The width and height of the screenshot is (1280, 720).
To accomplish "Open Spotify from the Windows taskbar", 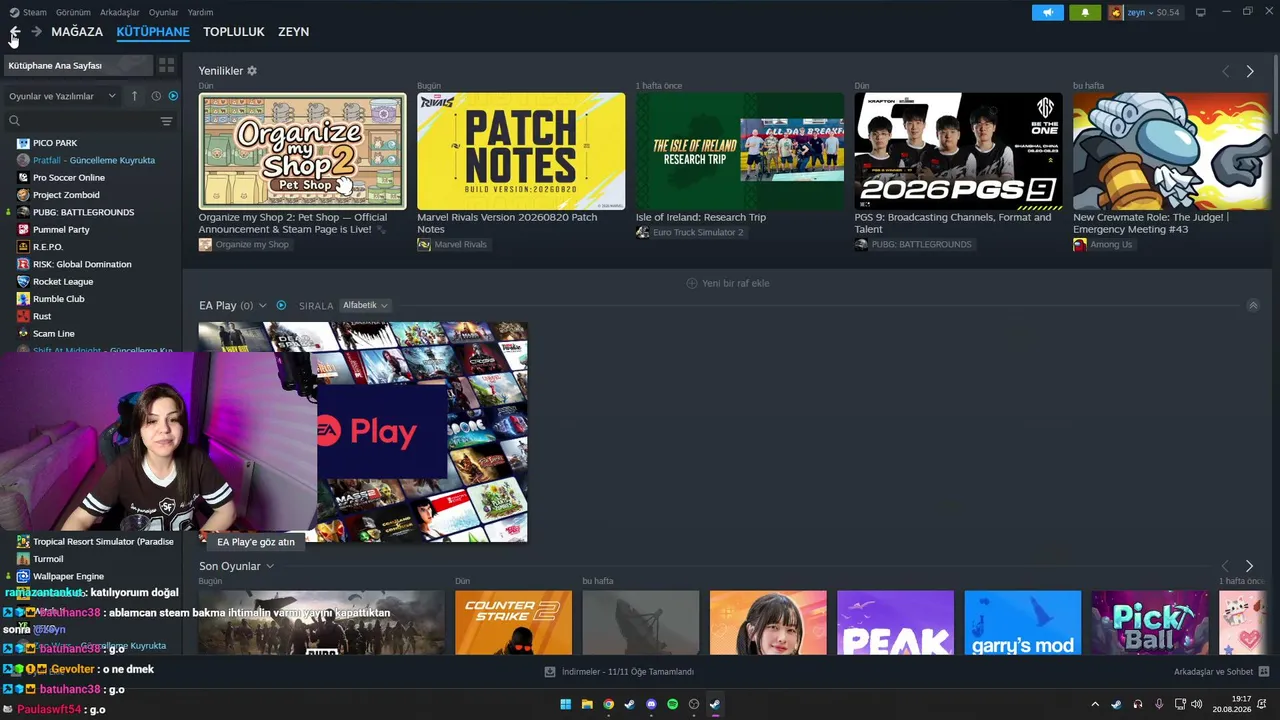I will click(x=672, y=704).
